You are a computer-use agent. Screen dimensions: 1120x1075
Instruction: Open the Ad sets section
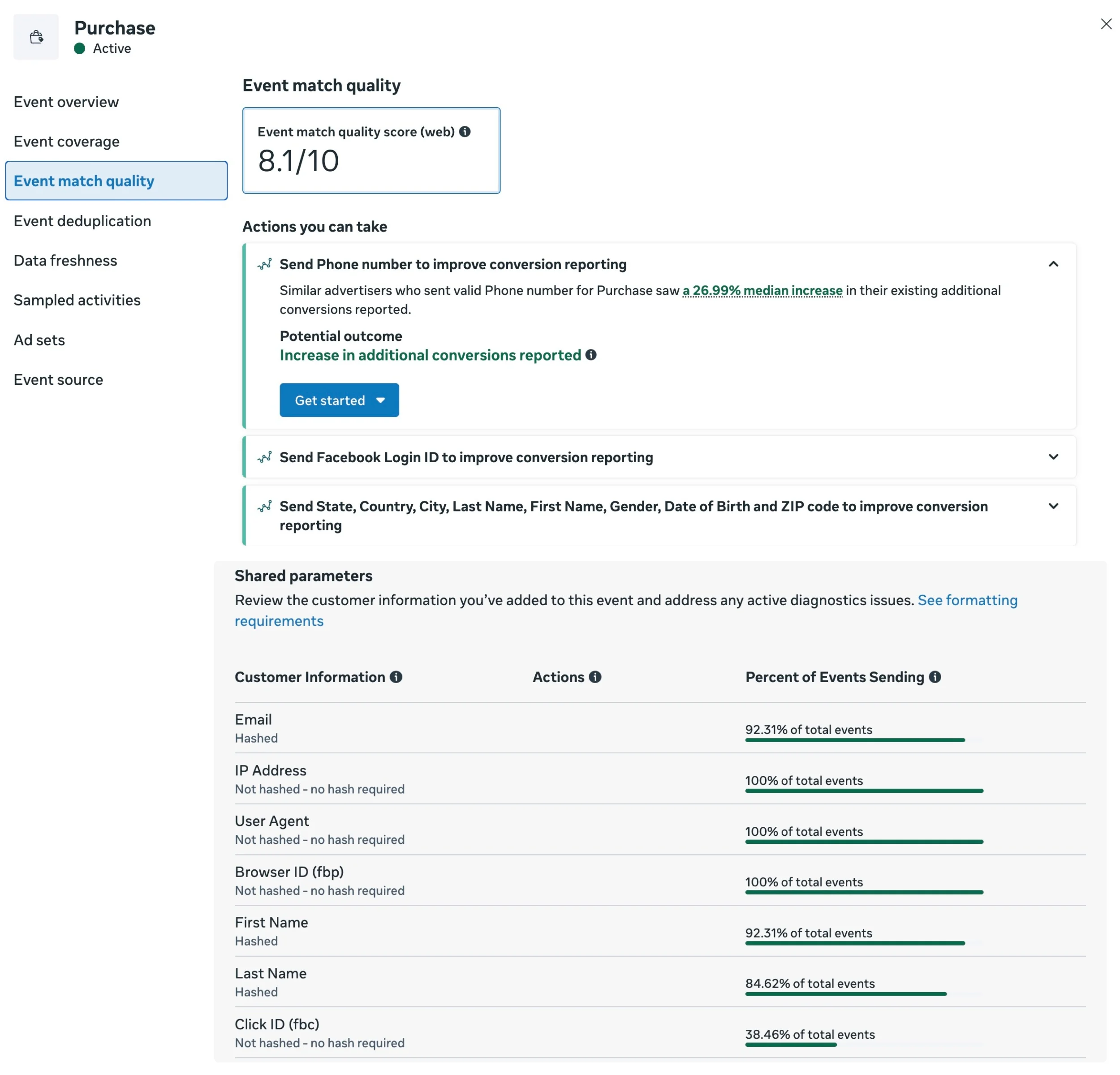[39, 340]
